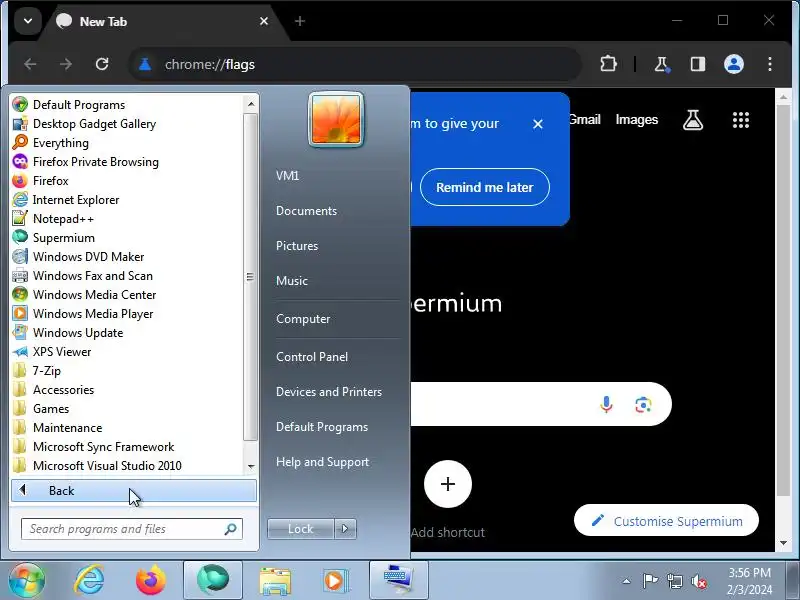Click the programs list scroll down arrow
Screen dimensions: 800x600
click(x=251, y=466)
